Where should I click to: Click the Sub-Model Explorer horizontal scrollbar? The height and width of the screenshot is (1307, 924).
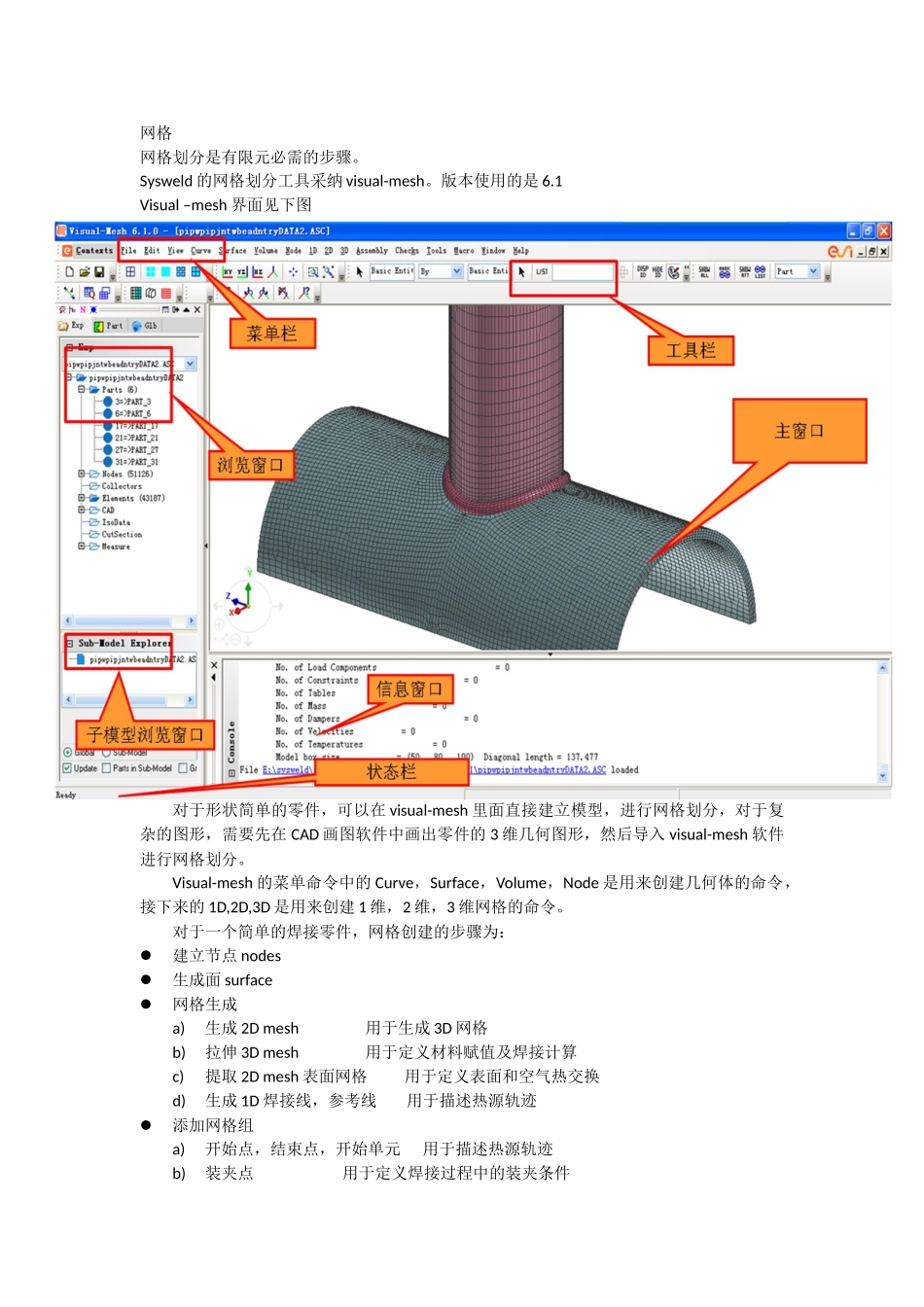click(x=130, y=700)
